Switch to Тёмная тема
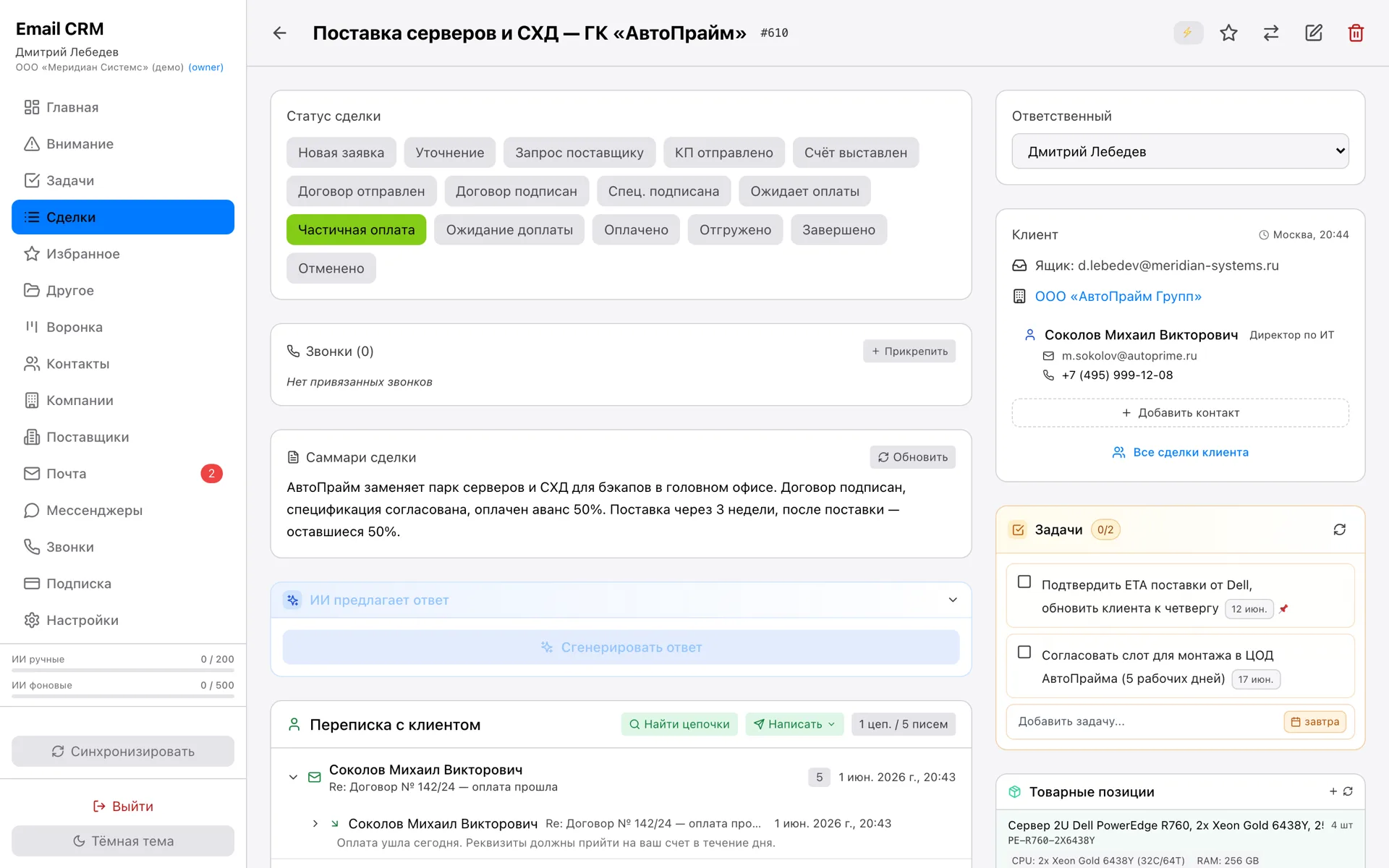The height and width of the screenshot is (868, 1389). (x=123, y=841)
